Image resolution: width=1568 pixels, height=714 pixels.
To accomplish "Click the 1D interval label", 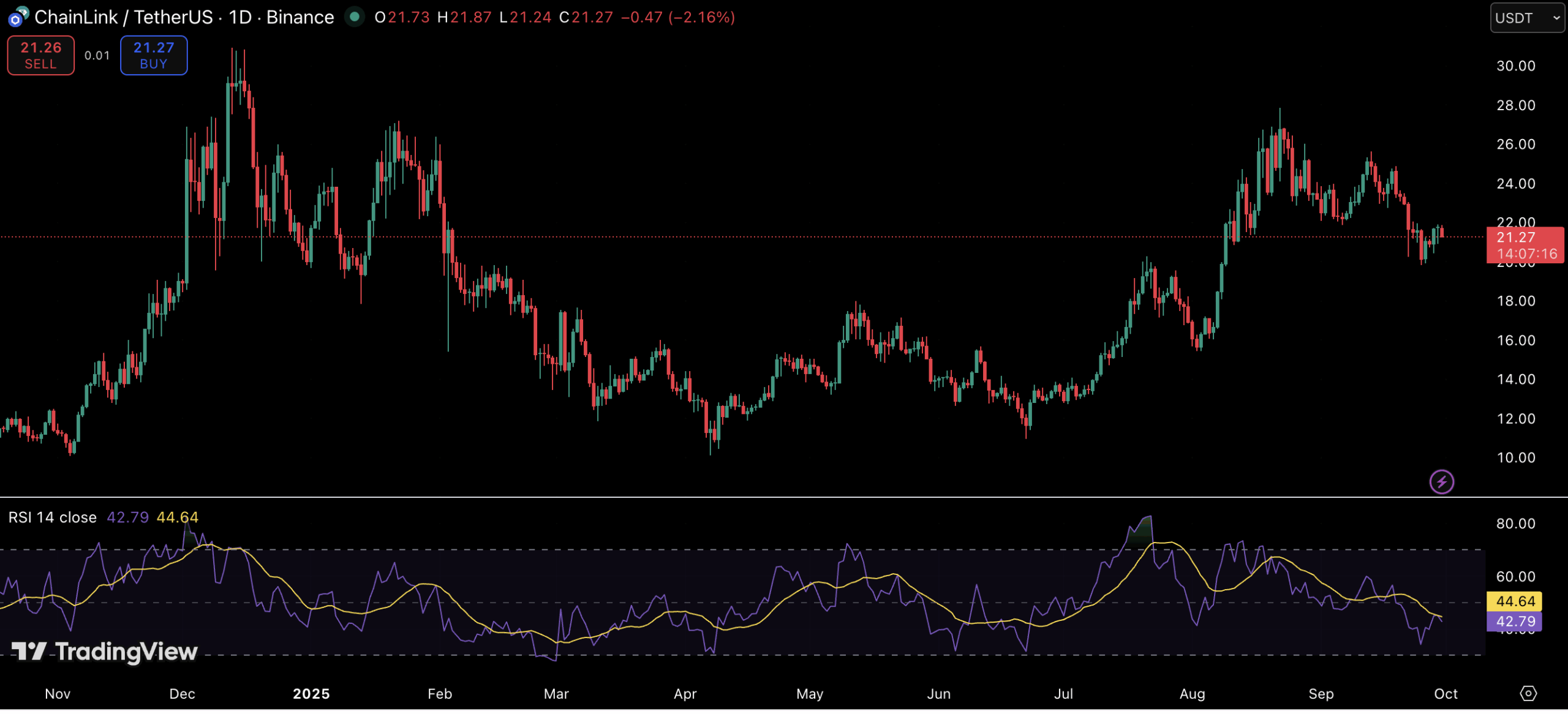I will click(x=240, y=17).
